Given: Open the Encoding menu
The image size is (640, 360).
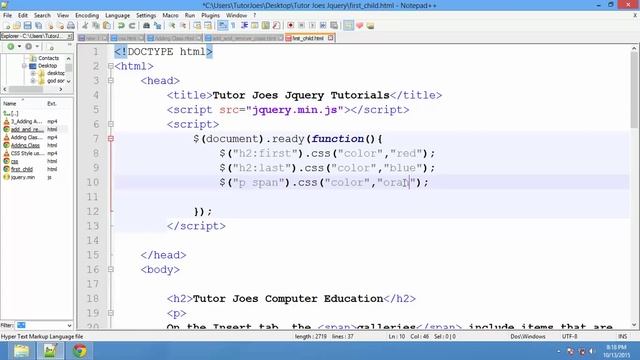Looking at the screenshot, I should [87, 16].
